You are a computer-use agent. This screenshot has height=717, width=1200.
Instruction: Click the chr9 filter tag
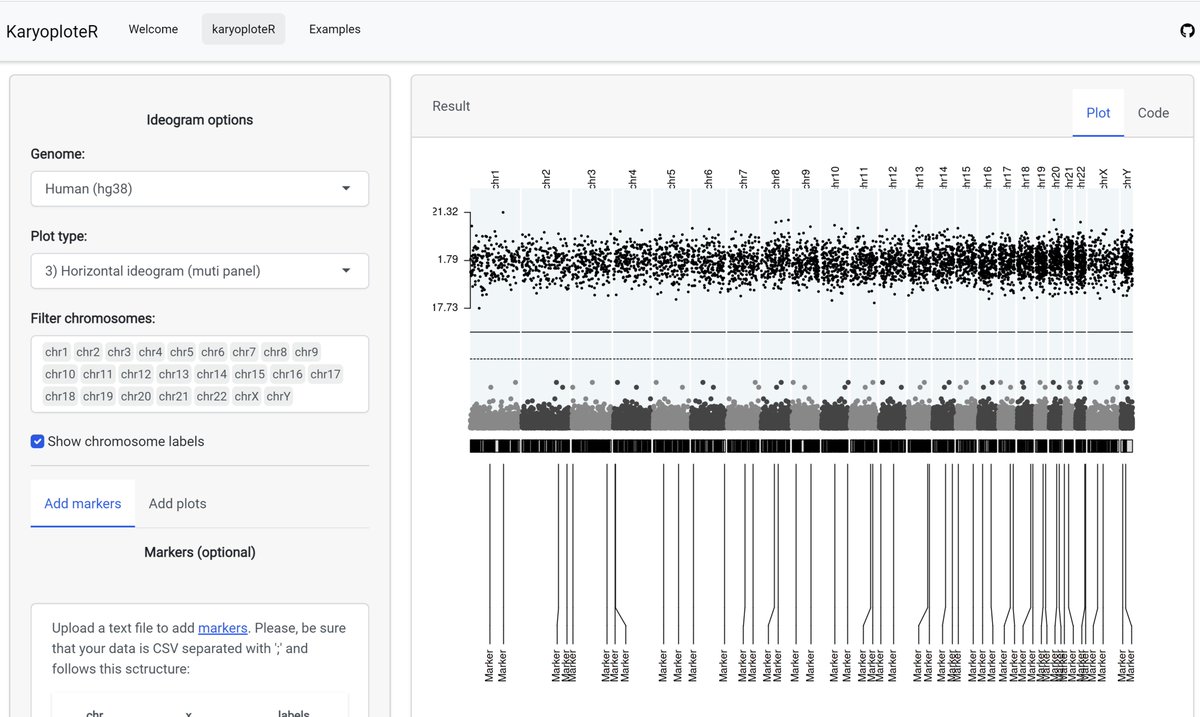pos(307,352)
